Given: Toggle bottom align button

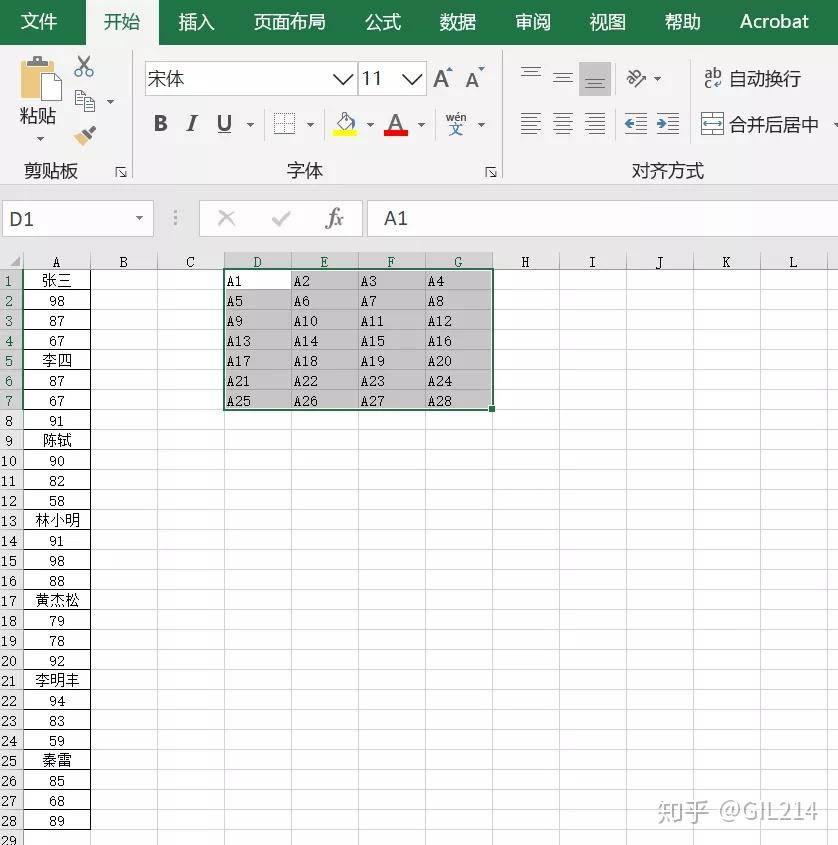Looking at the screenshot, I should pos(595,79).
